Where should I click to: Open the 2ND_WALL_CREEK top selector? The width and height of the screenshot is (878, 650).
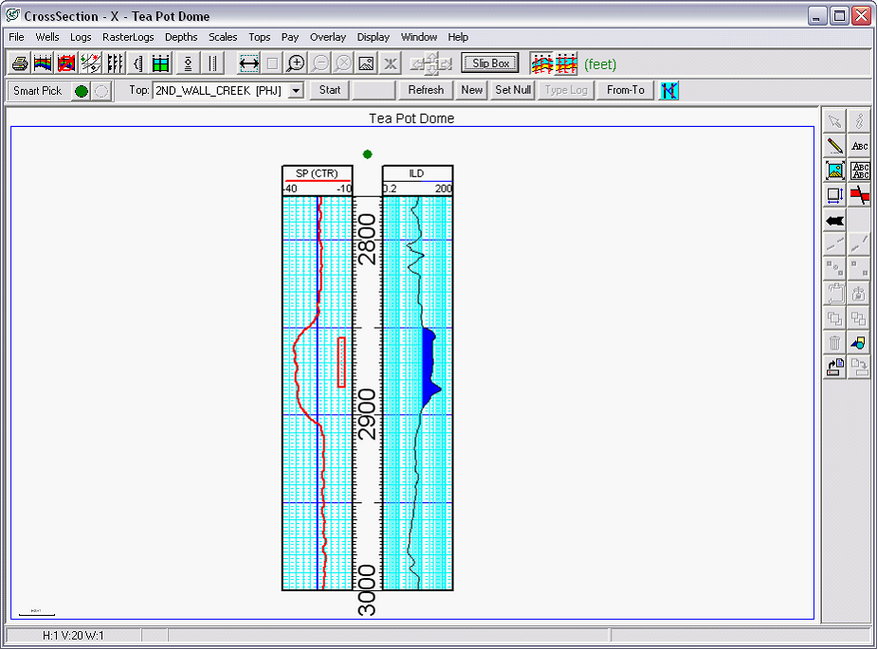coord(219,91)
